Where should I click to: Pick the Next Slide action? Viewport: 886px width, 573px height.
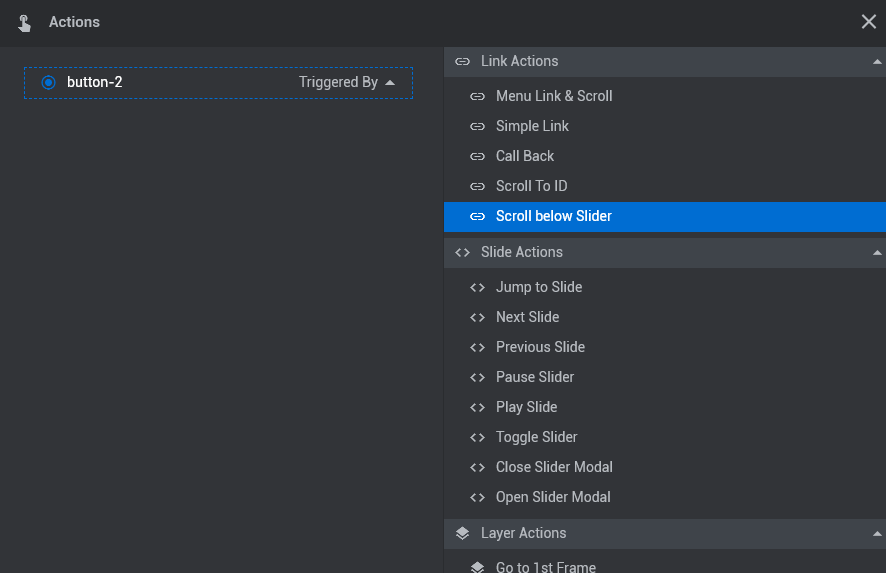665,317
